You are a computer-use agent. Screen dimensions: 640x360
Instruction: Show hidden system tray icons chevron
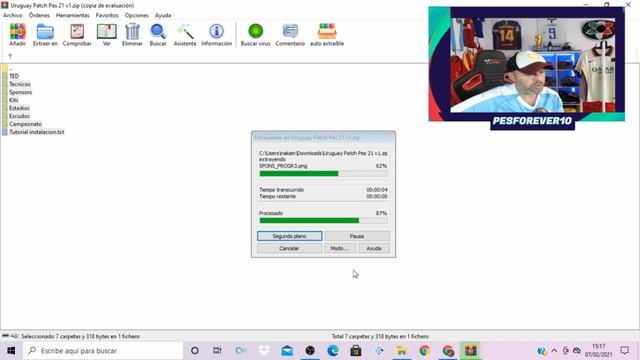pyautogui.click(x=554, y=351)
